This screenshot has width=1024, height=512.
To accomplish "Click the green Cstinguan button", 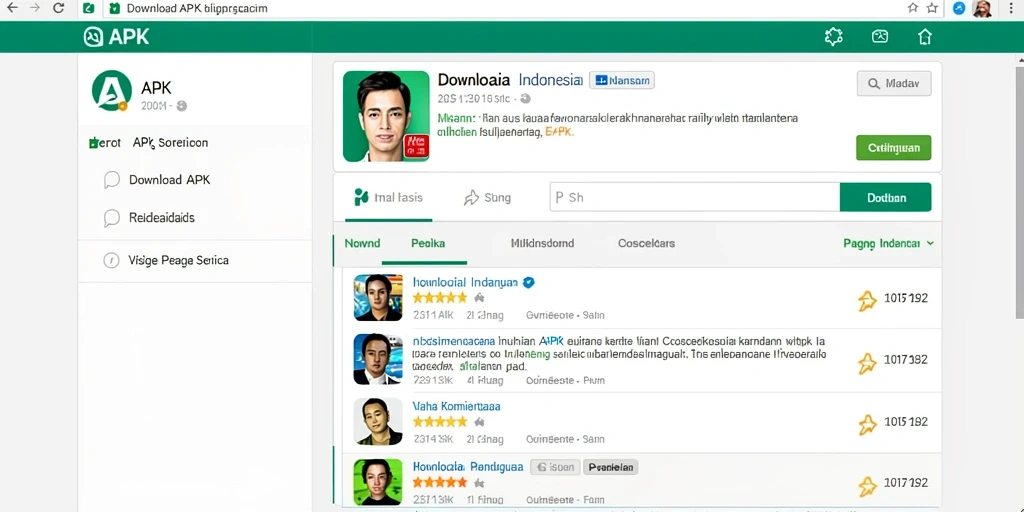I will point(893,148).
